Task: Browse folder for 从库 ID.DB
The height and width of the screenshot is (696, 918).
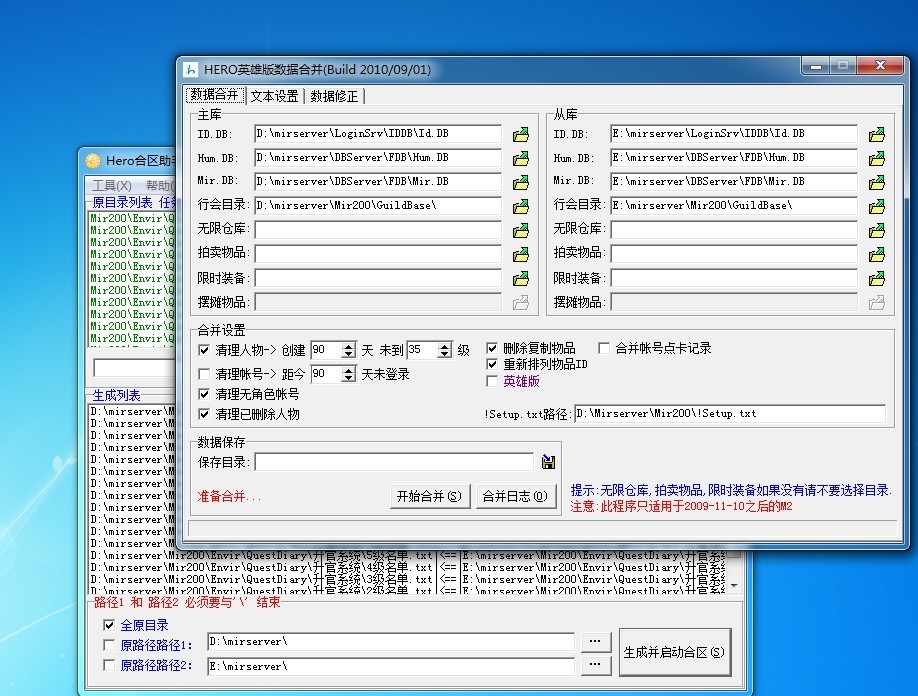Action: coord(877,133)
